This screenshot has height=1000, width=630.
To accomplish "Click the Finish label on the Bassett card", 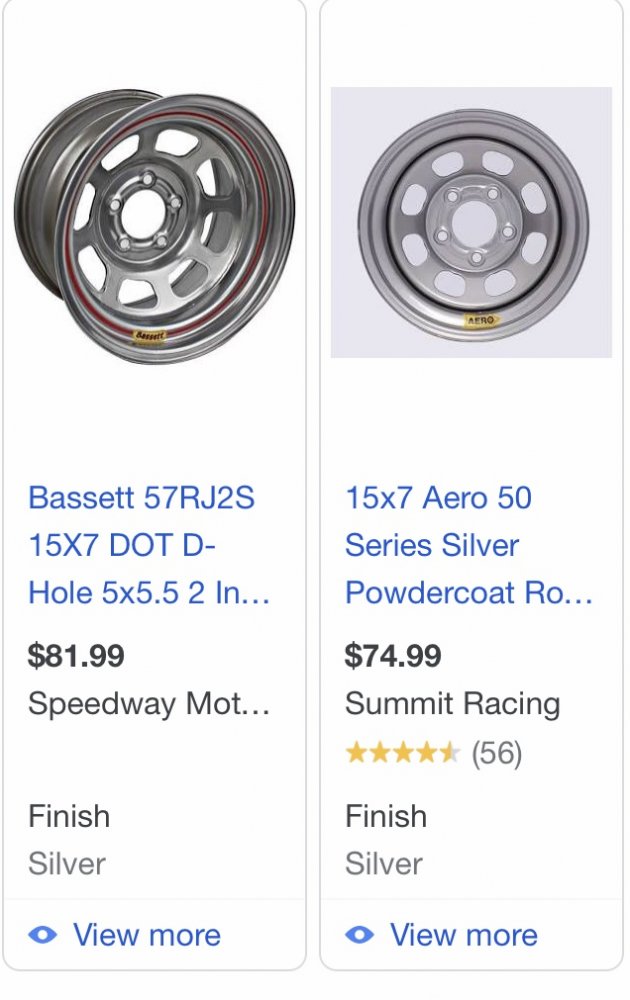I will click(69, 816).
